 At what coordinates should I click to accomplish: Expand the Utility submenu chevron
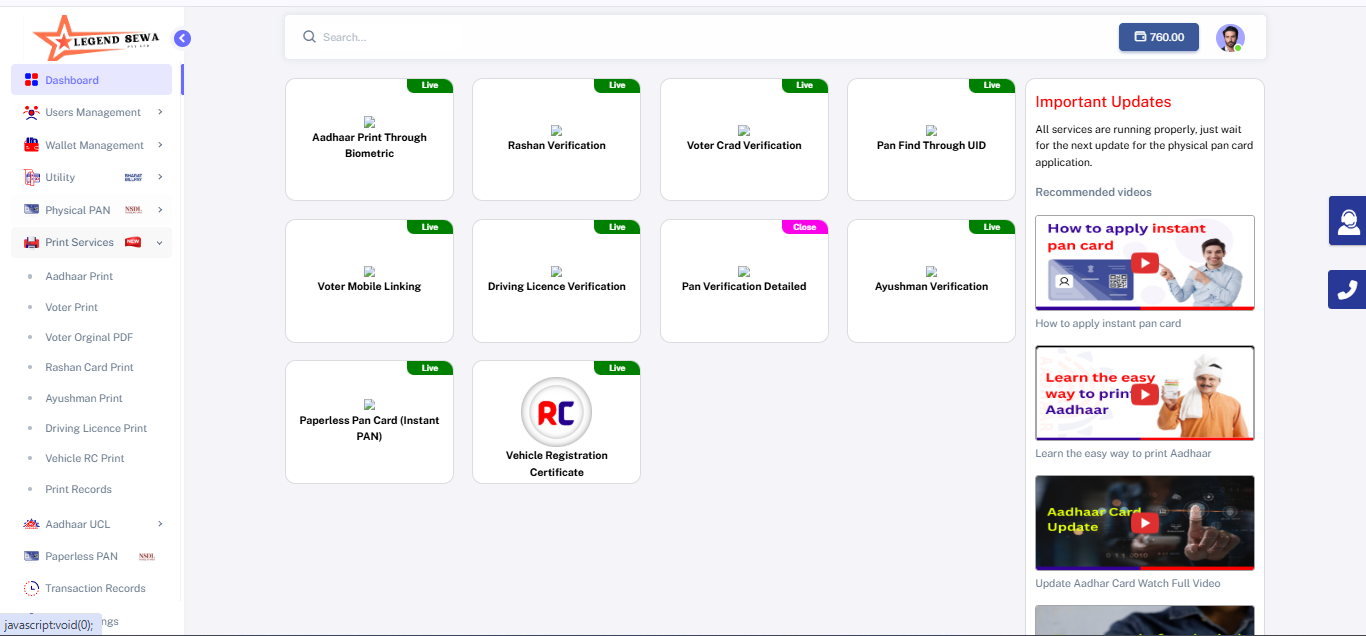coord(160,177)
